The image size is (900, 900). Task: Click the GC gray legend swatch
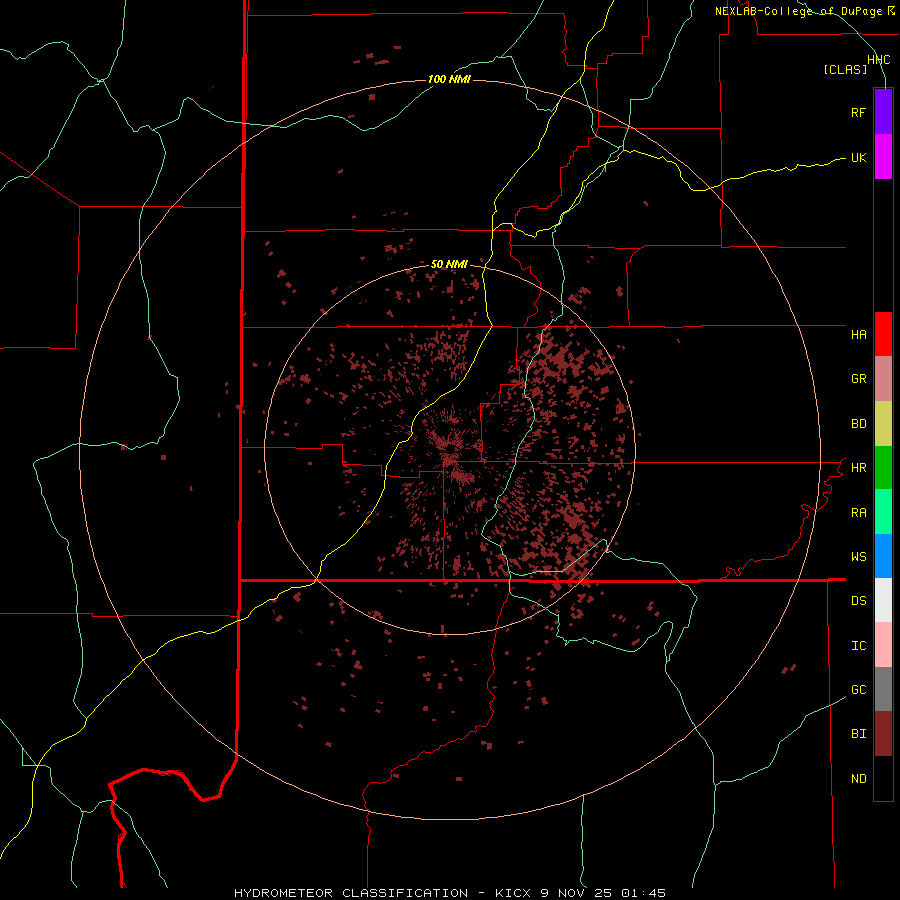point(883,689)
